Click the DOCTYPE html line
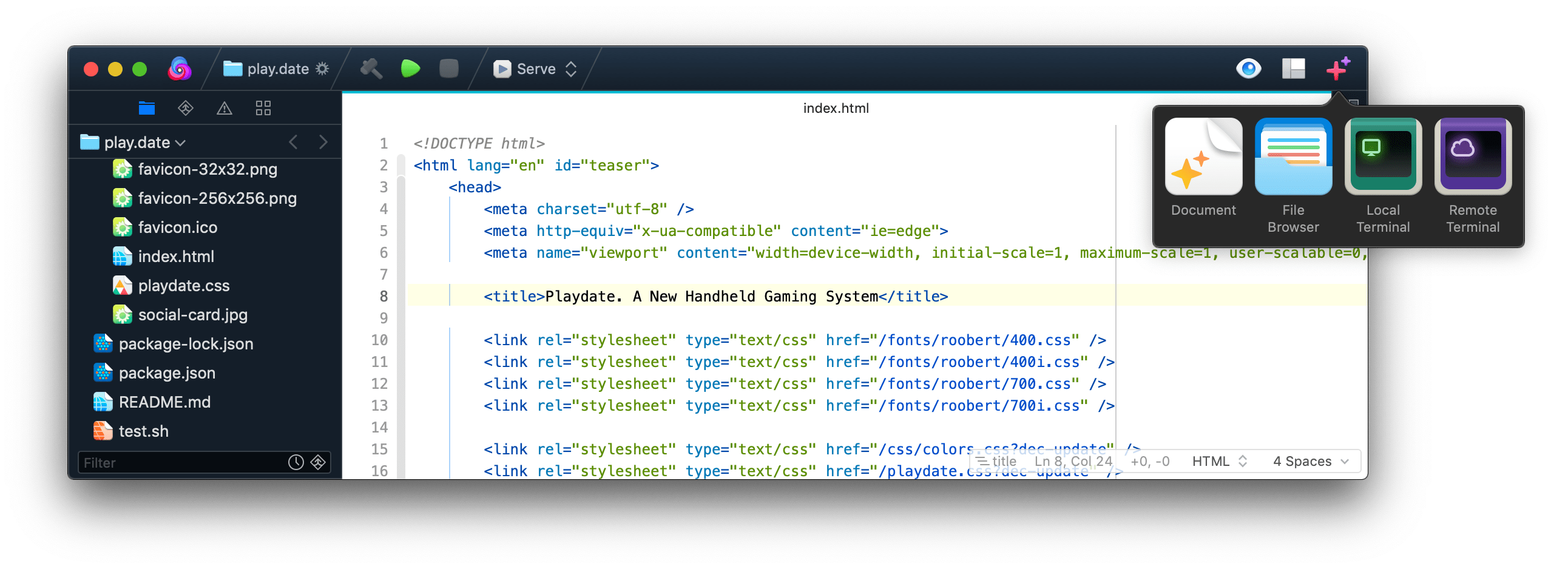1568x569 pixels. [x=479, y=144]
